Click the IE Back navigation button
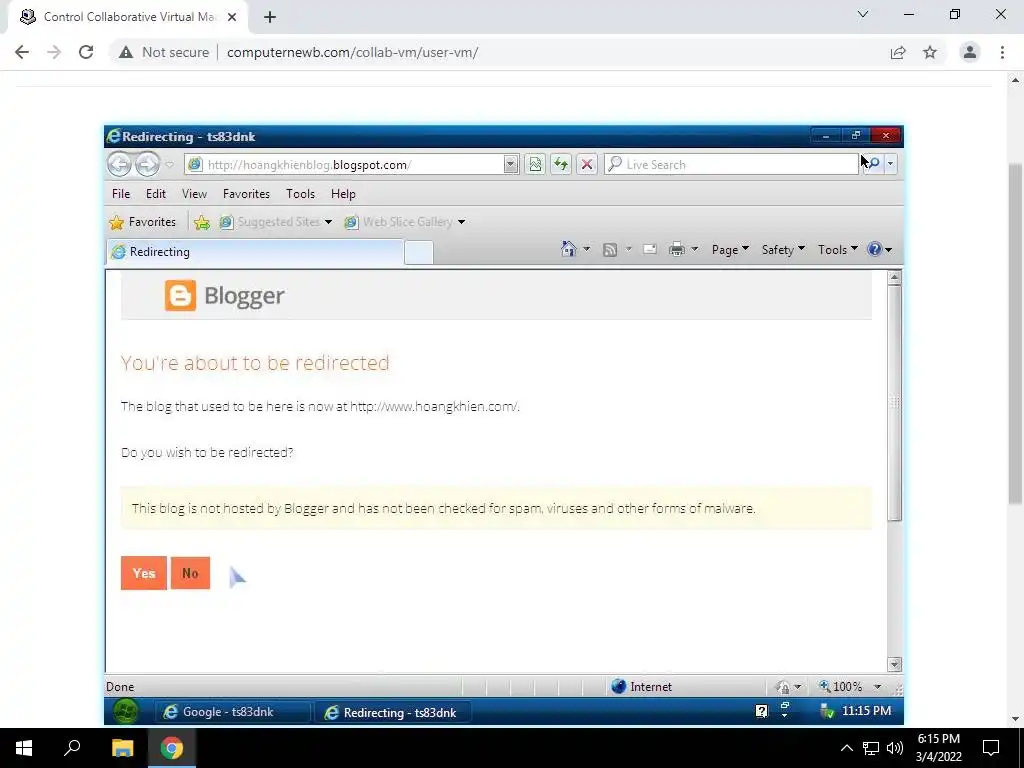Image resolution: width=1024 pixels, height=768 pixels. click(120, 164)
